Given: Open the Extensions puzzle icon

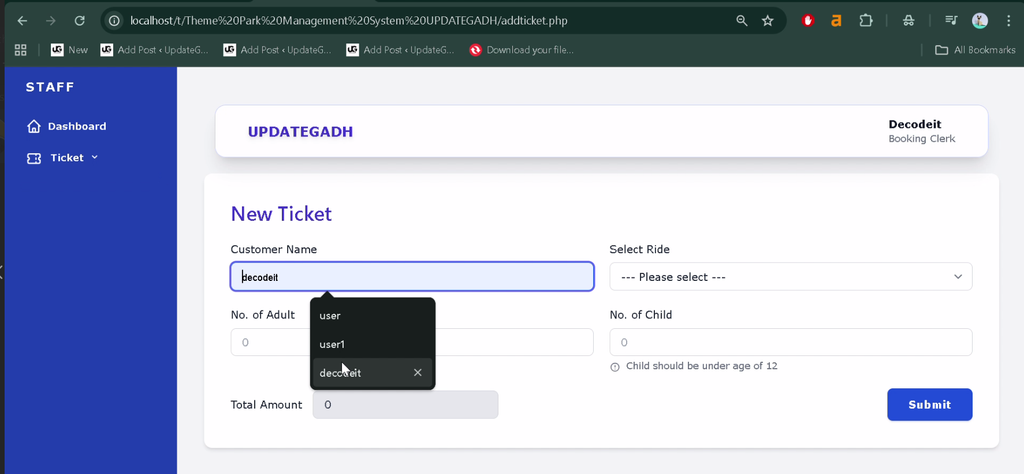Looking at the screenshot, I should click(865, 21).
